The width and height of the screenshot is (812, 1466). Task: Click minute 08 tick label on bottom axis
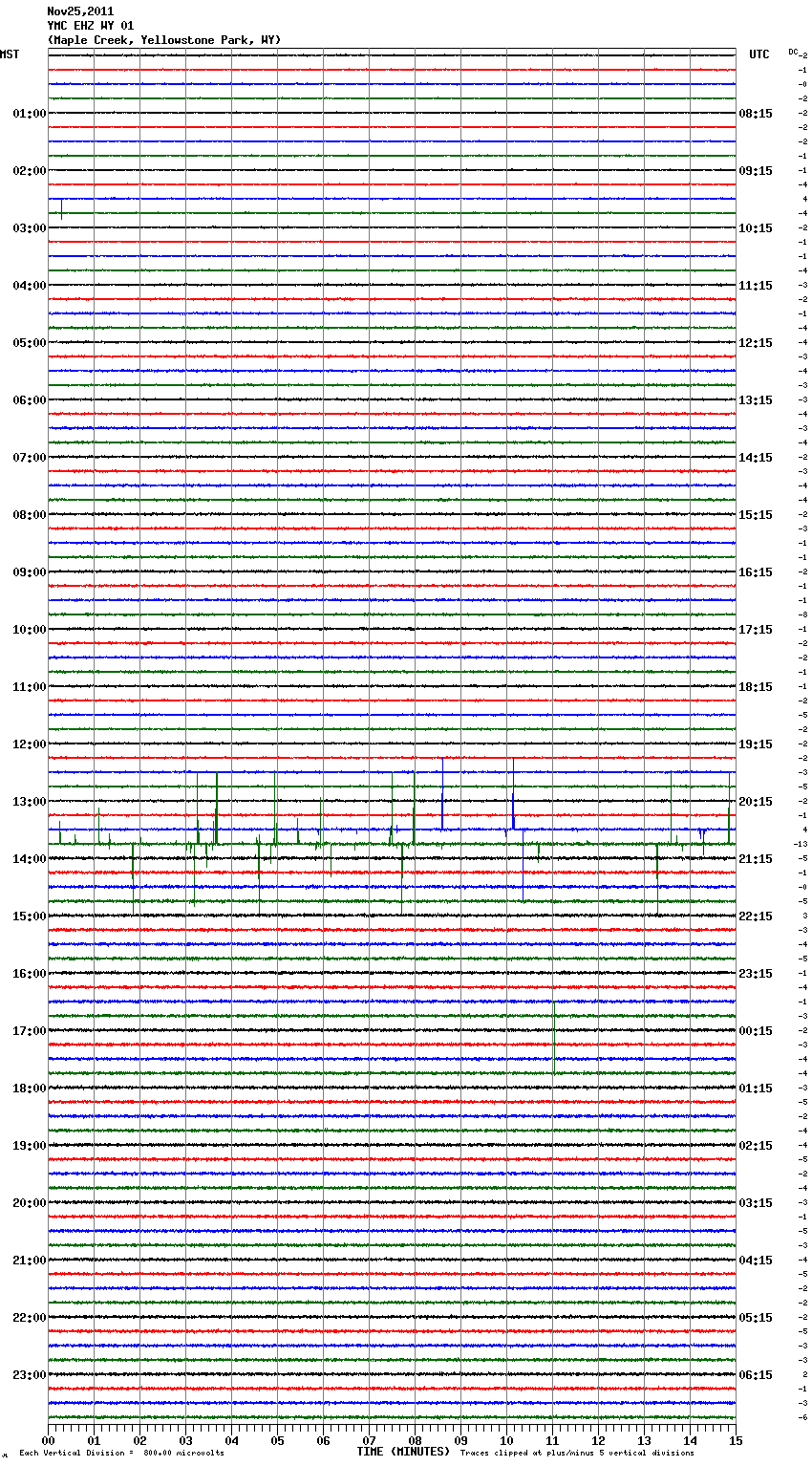pyautogui.click(x=416, y=1440)
